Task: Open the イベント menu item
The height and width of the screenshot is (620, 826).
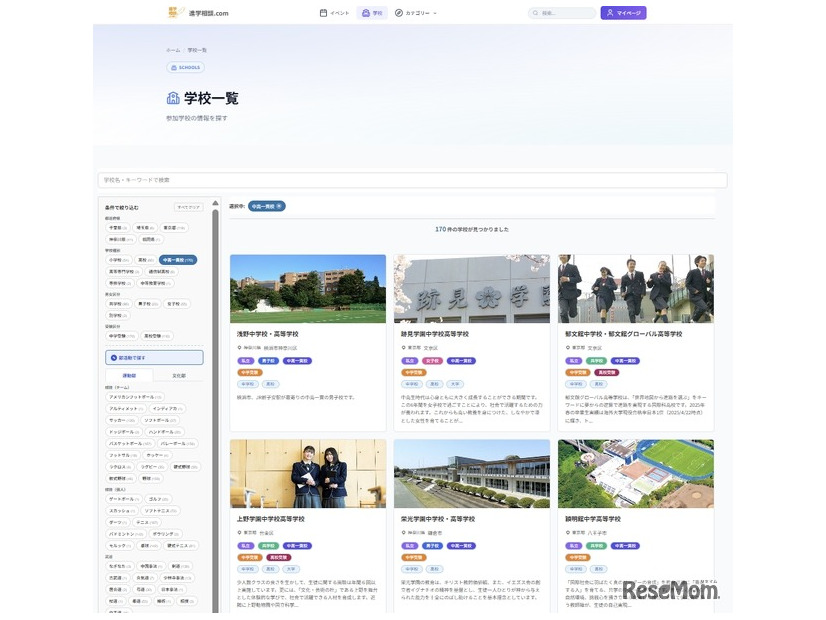Action: 335,13
